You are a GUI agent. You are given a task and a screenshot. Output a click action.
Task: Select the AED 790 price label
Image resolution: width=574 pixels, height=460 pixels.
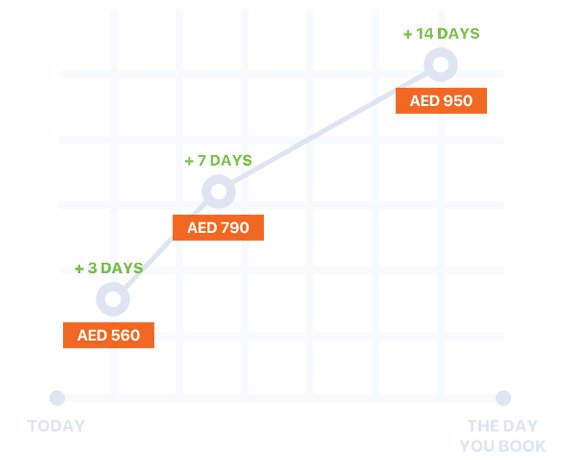218,228
